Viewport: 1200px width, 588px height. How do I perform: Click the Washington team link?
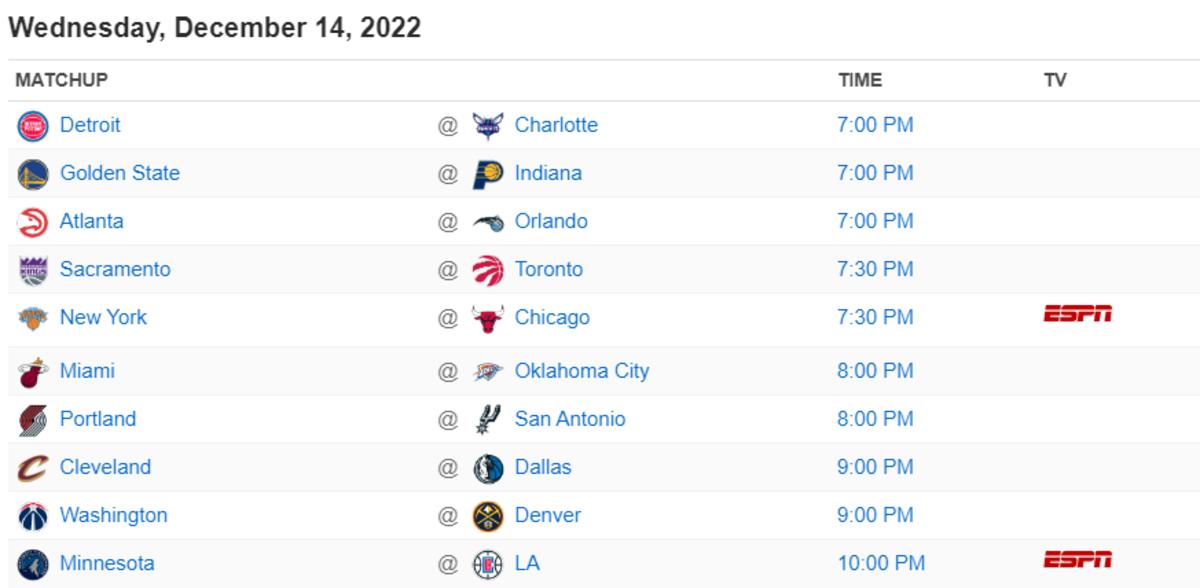tap(110, 515)
